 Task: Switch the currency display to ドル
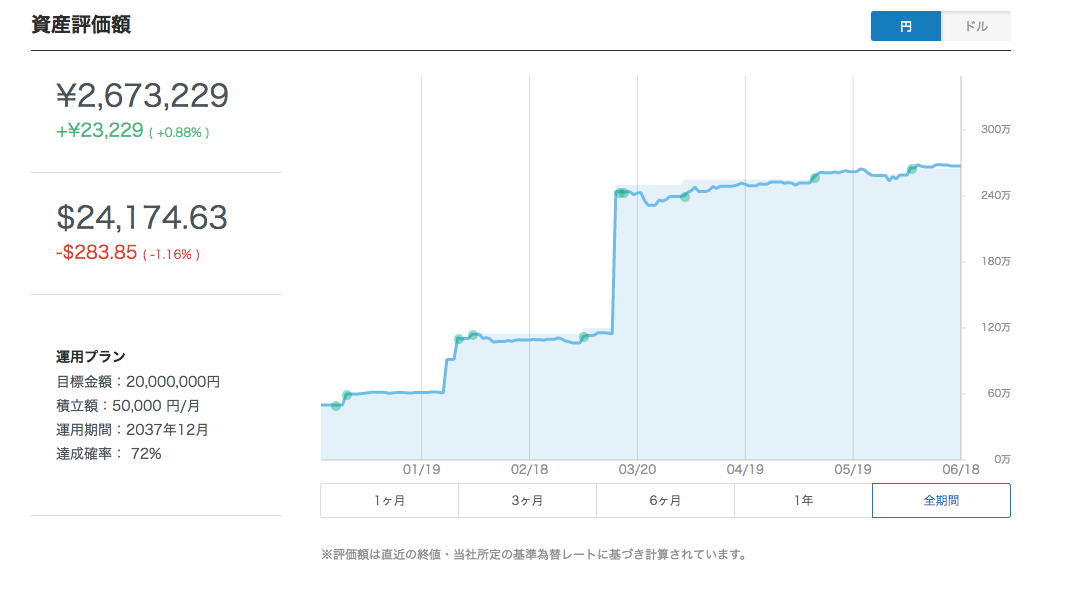coord(975,26)
